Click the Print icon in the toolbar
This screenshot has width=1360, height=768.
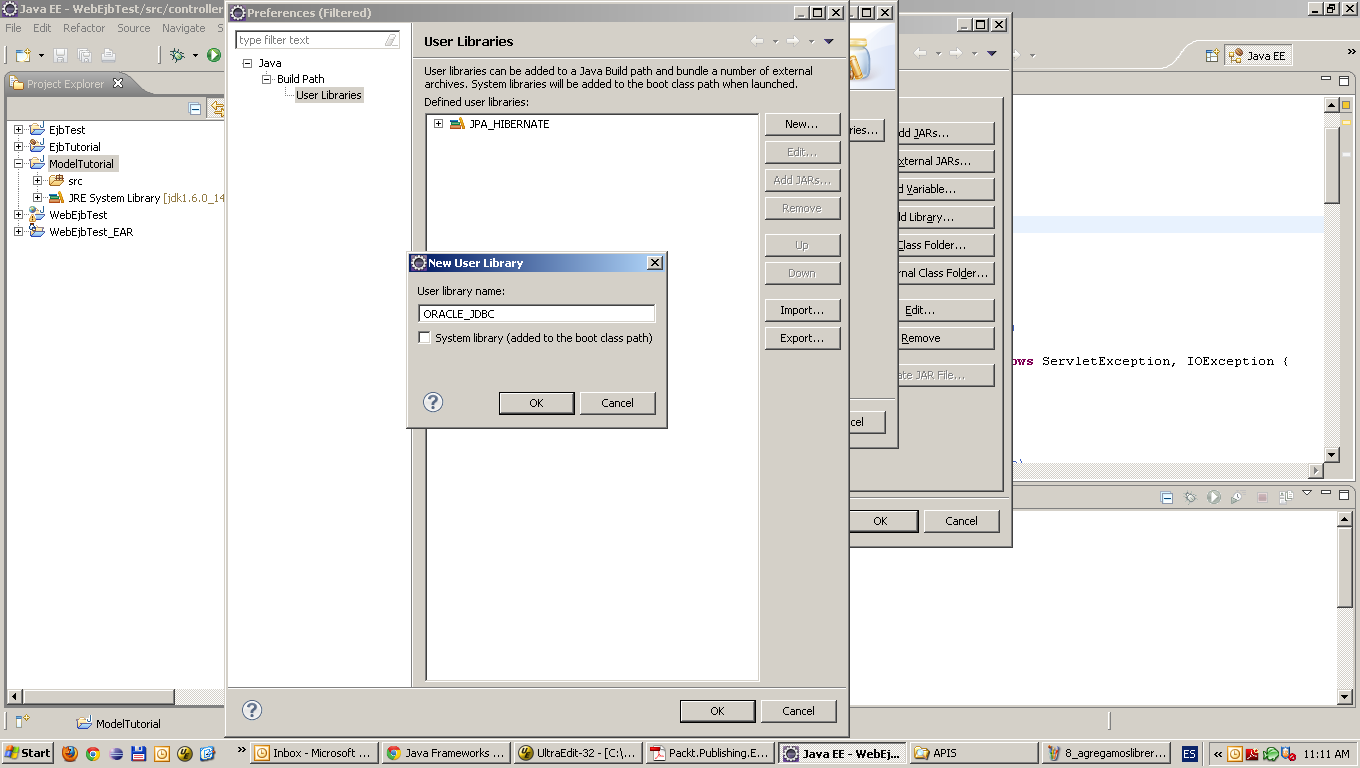pyautogui.click(x=107, y=55)
